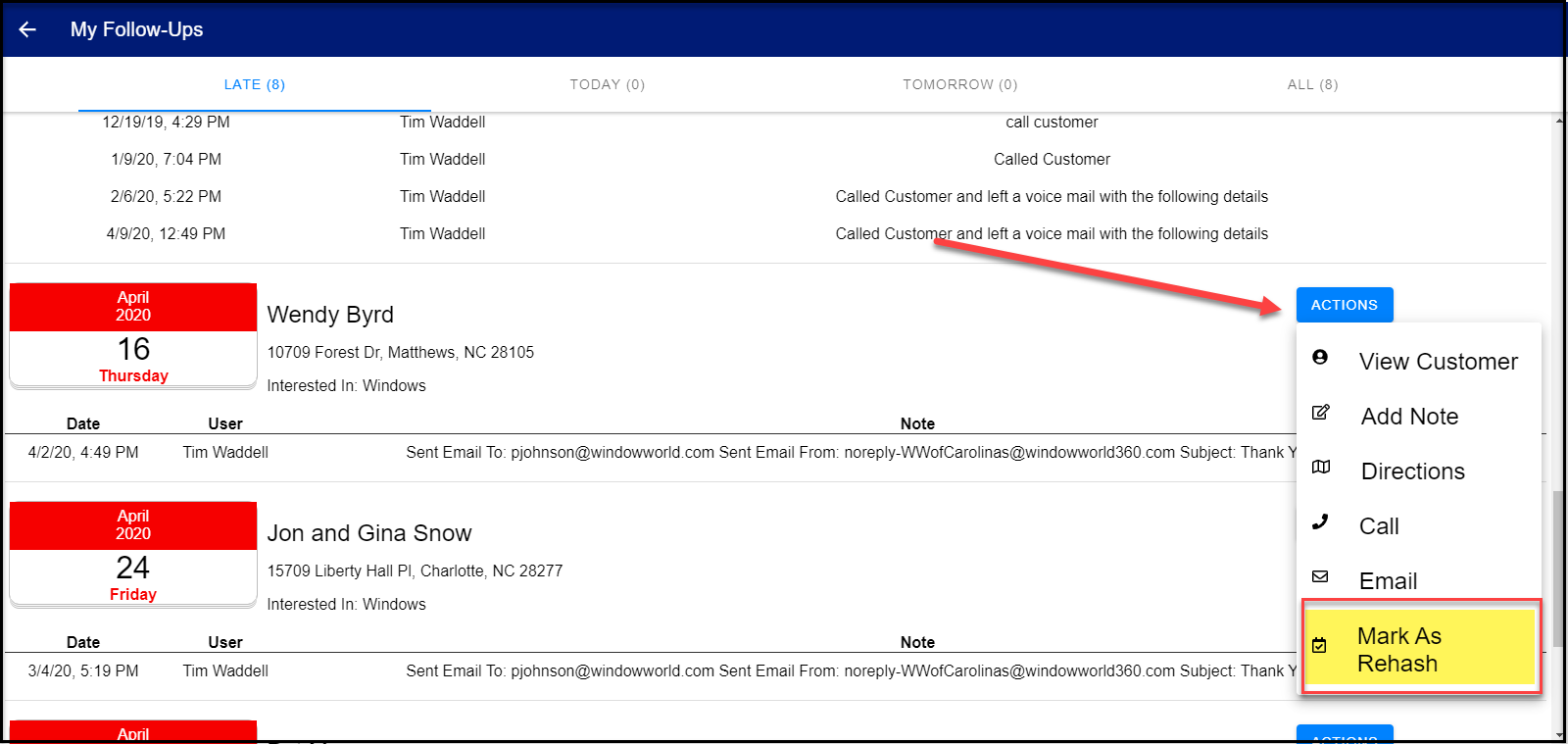The width and height of the screenshot is (1568, 744).
Task: Click the 4/2/20, 4:49 PM note row date
Action: [x=83, y=452]
